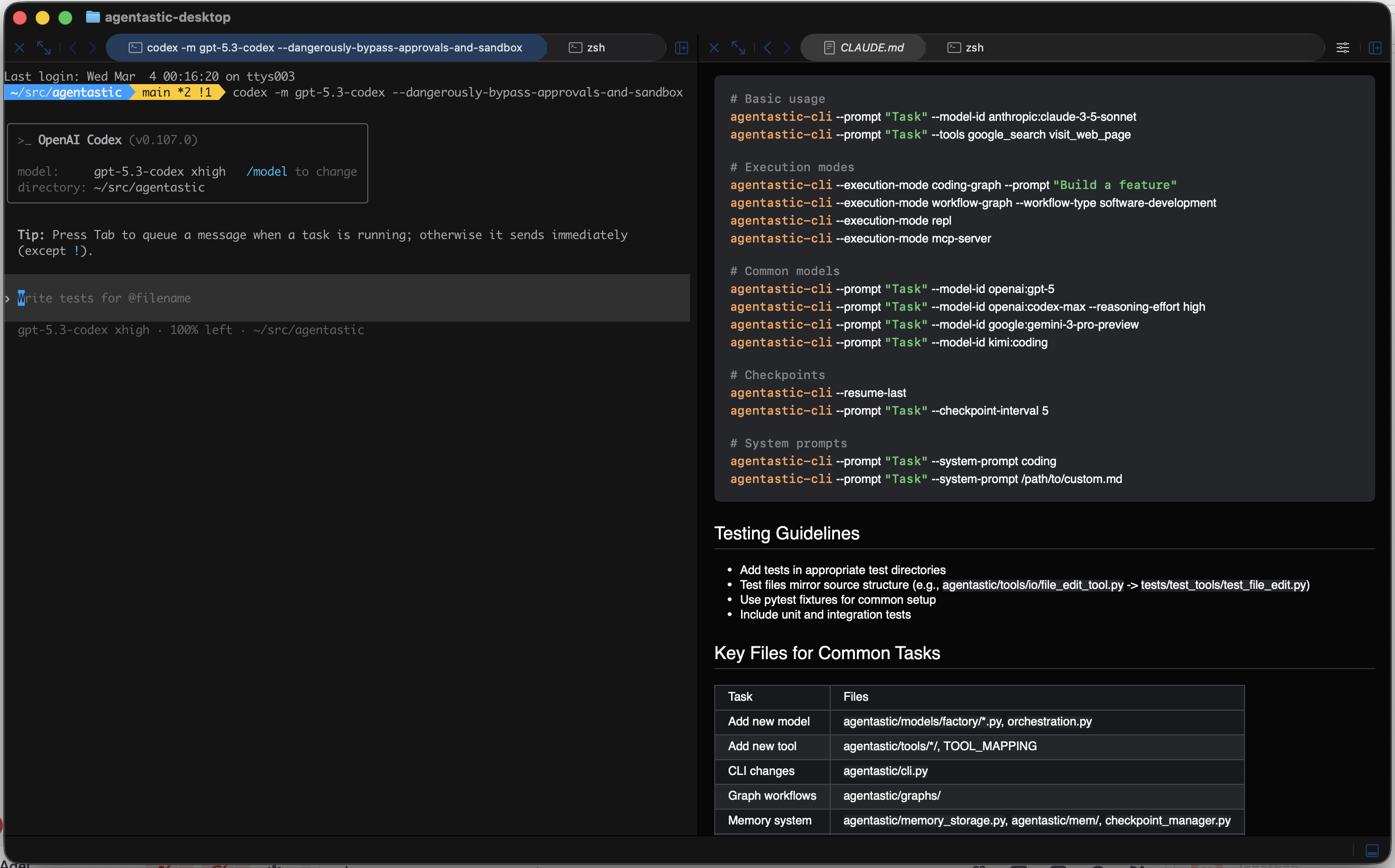The image size is (1395, 868).
Task: Open terminal settings with the sliders icon
Action: tap(1343, 48)
